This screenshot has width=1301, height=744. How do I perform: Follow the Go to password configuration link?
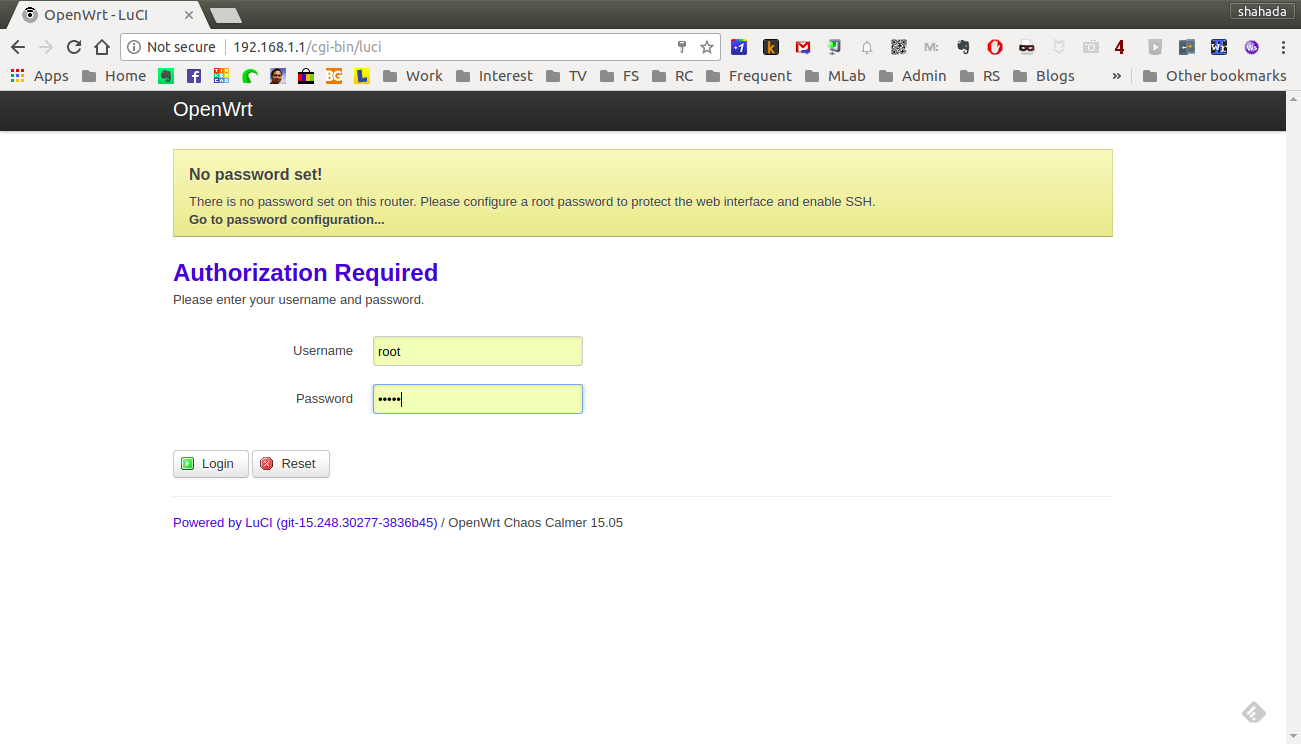pos(287,220)
